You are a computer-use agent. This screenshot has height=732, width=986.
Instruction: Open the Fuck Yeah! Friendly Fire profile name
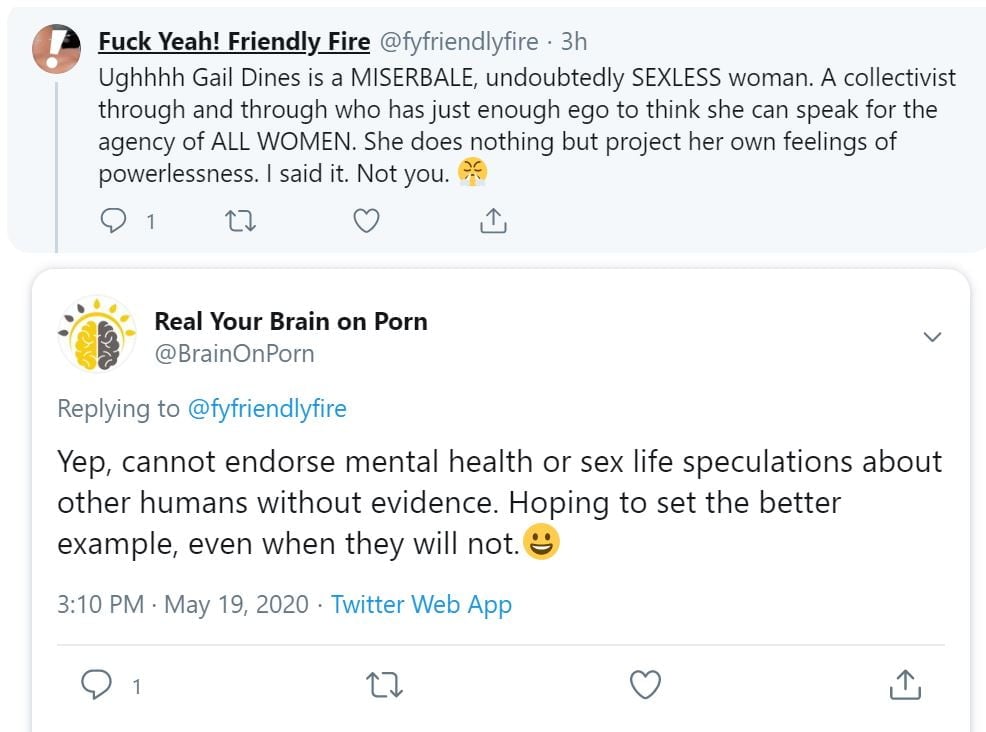234,42
